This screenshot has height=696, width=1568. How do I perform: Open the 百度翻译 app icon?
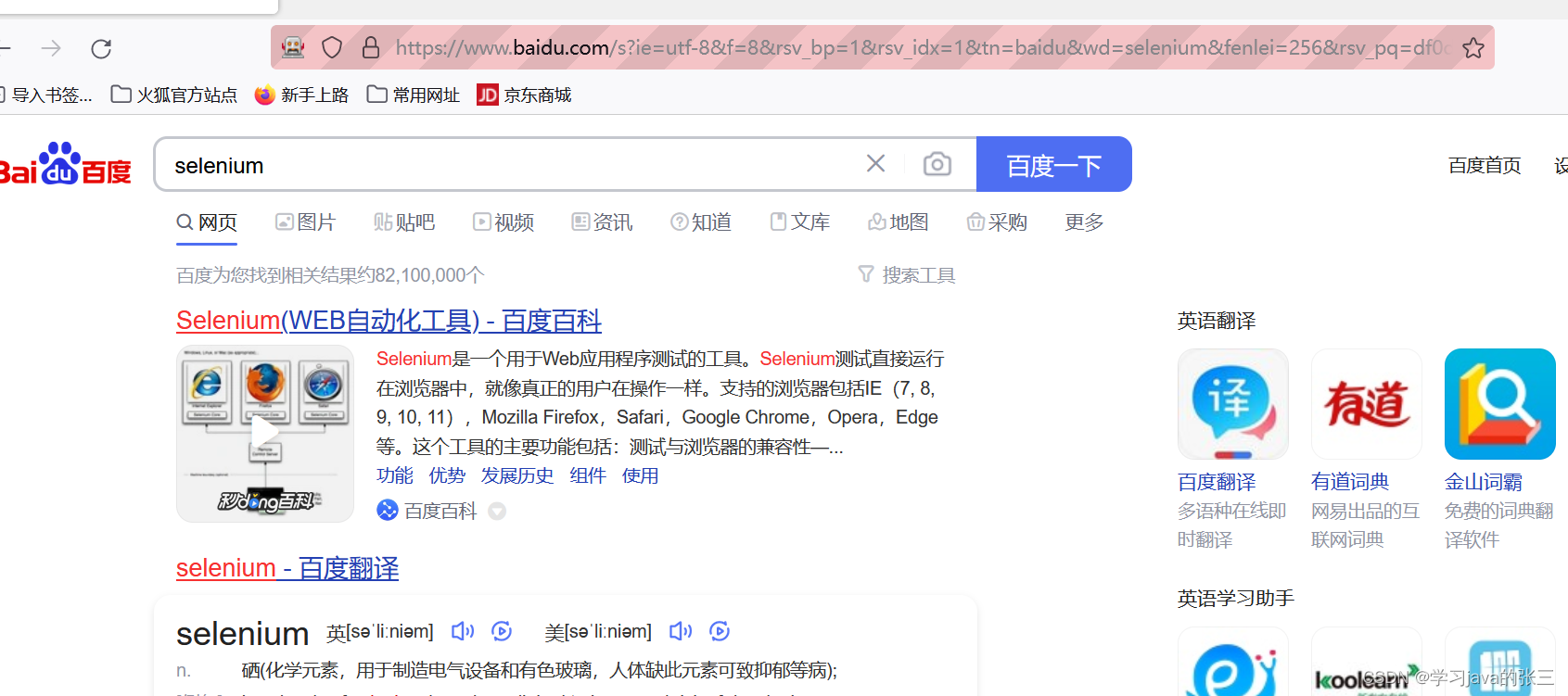pyautogui.click(x=1233, y=404)
